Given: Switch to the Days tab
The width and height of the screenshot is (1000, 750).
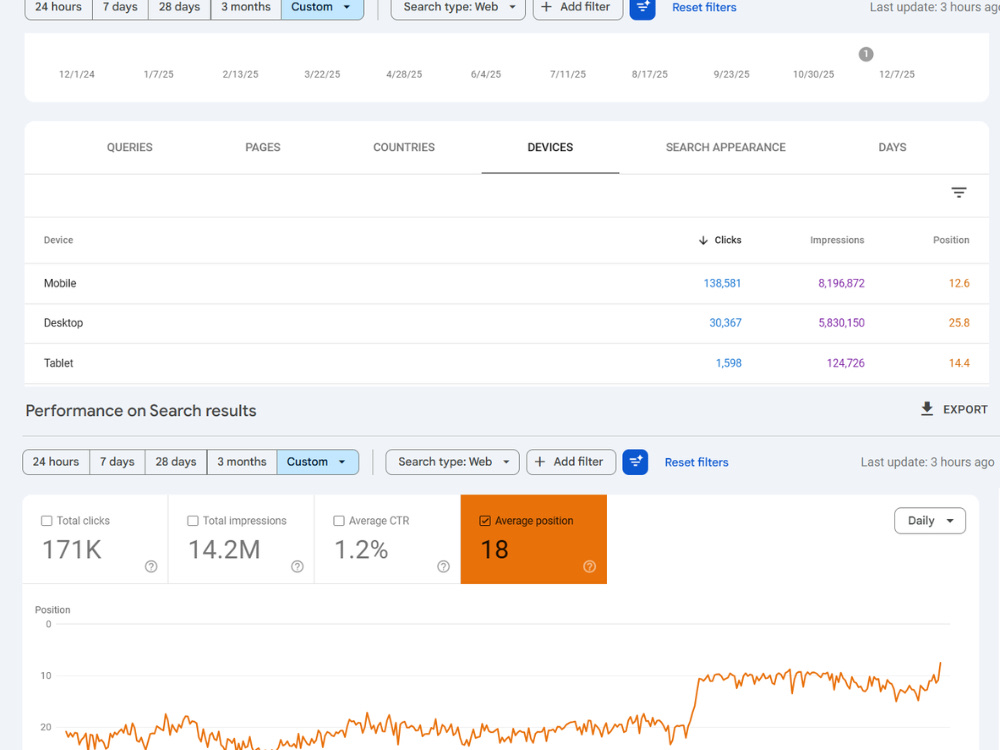Looking at the screenshot, I should click(892, 147).
